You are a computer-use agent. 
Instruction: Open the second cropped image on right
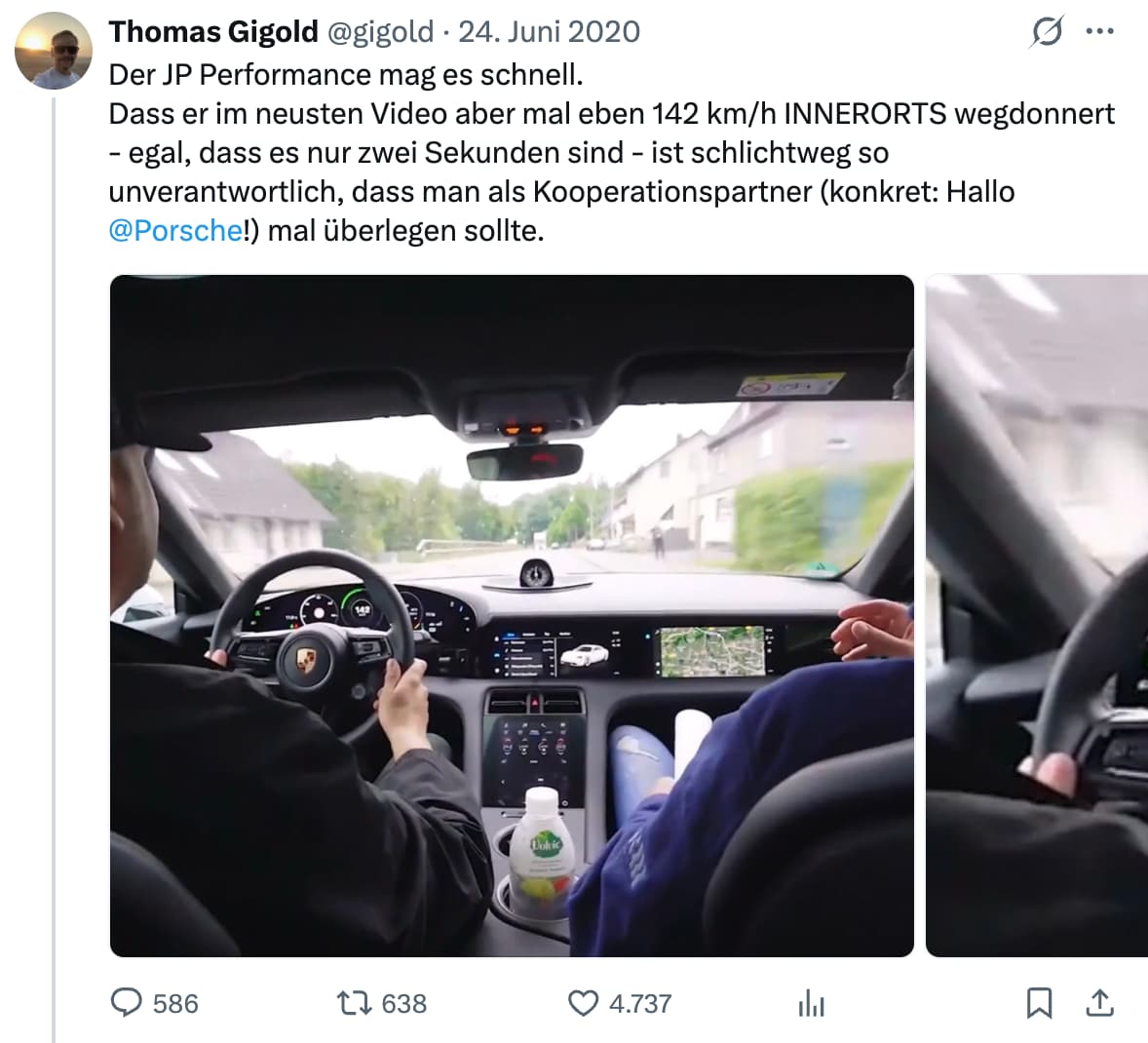click(1037, 615)
